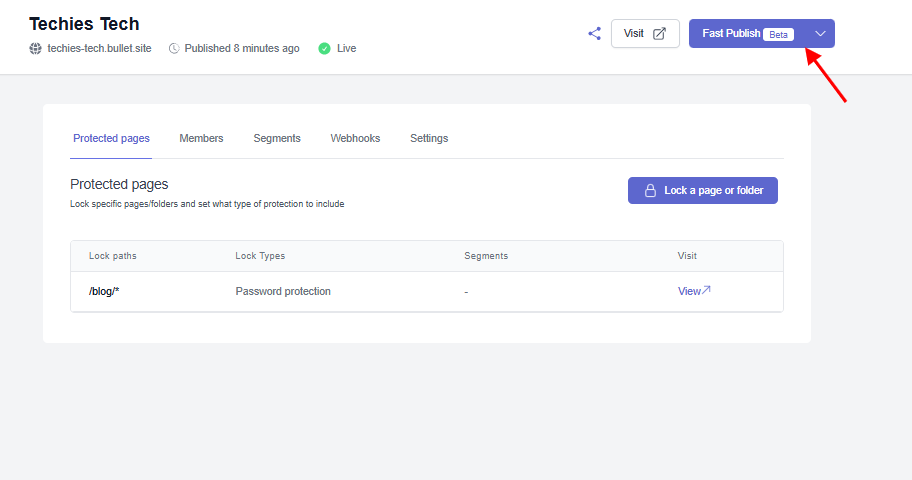
Task: Click the globe icon beside the site domain
Action: (x=36, y=48)
